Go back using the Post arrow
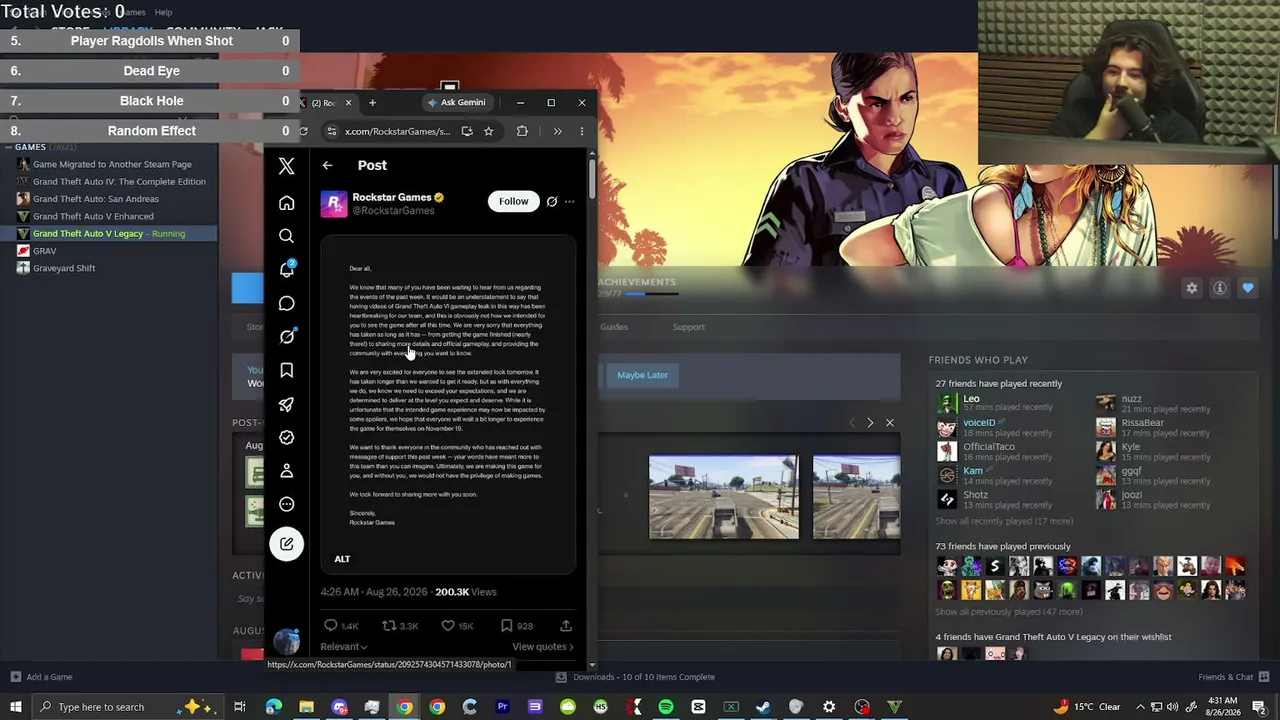The width and height of the screenshot is (1280, 720). click(x=327, y=165)
